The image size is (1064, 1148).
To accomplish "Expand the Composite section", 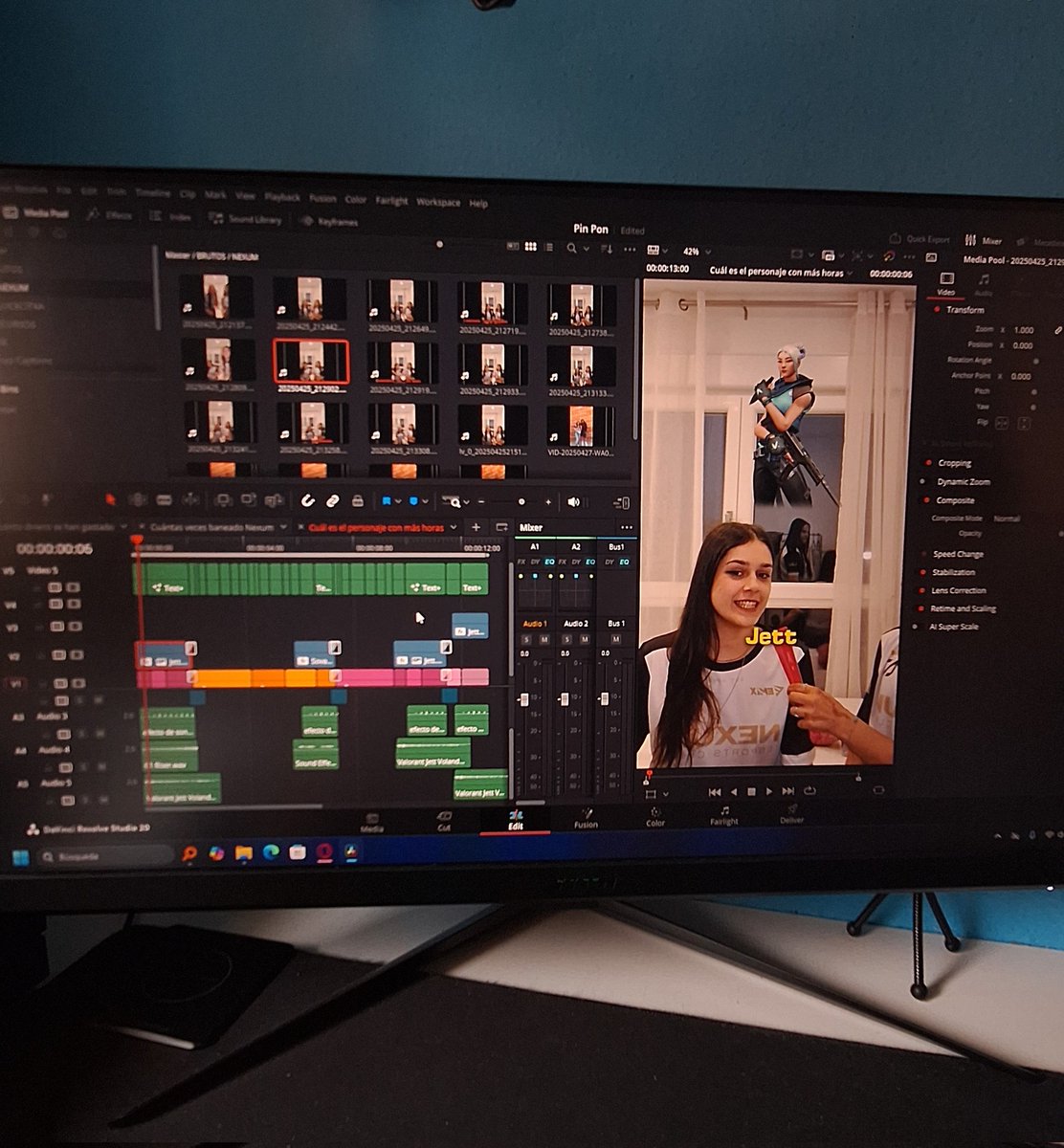I will tap(955, 500).
